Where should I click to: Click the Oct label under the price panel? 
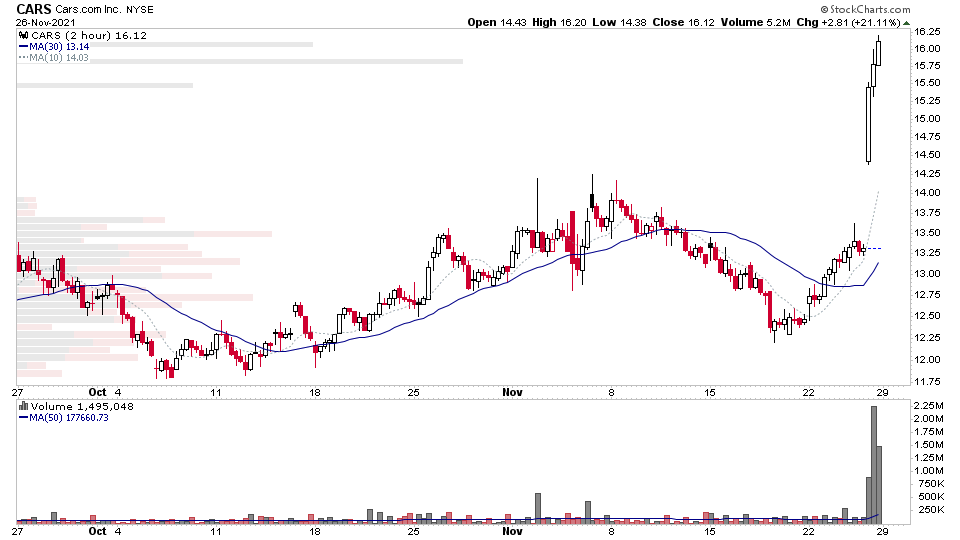(x=97, y=392)
